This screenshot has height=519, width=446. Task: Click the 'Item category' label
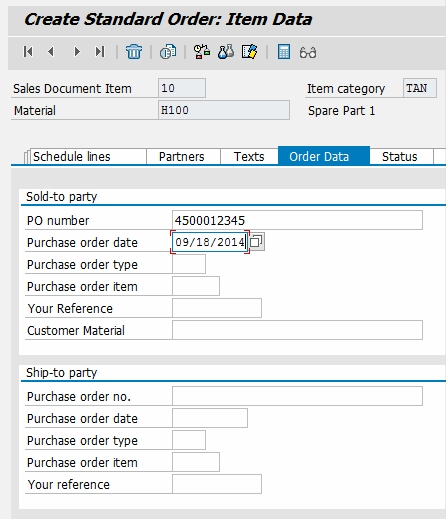346,89
